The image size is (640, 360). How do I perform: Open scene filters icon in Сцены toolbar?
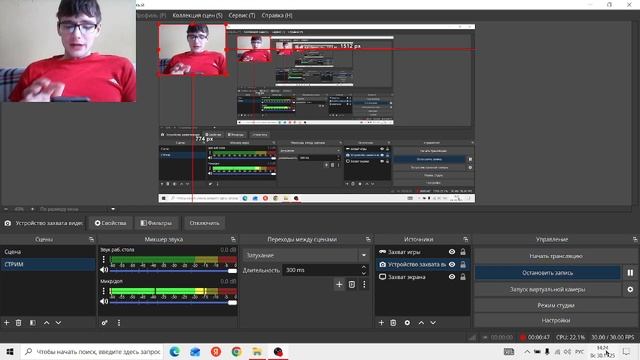(33, 322)
